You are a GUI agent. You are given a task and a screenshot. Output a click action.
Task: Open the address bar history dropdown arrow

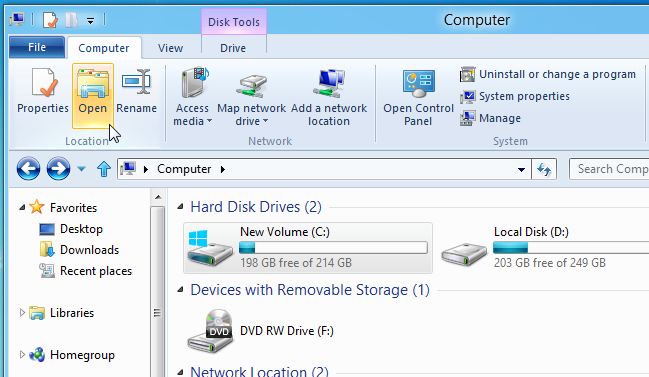pyautogui.click(x=522, y=170)
